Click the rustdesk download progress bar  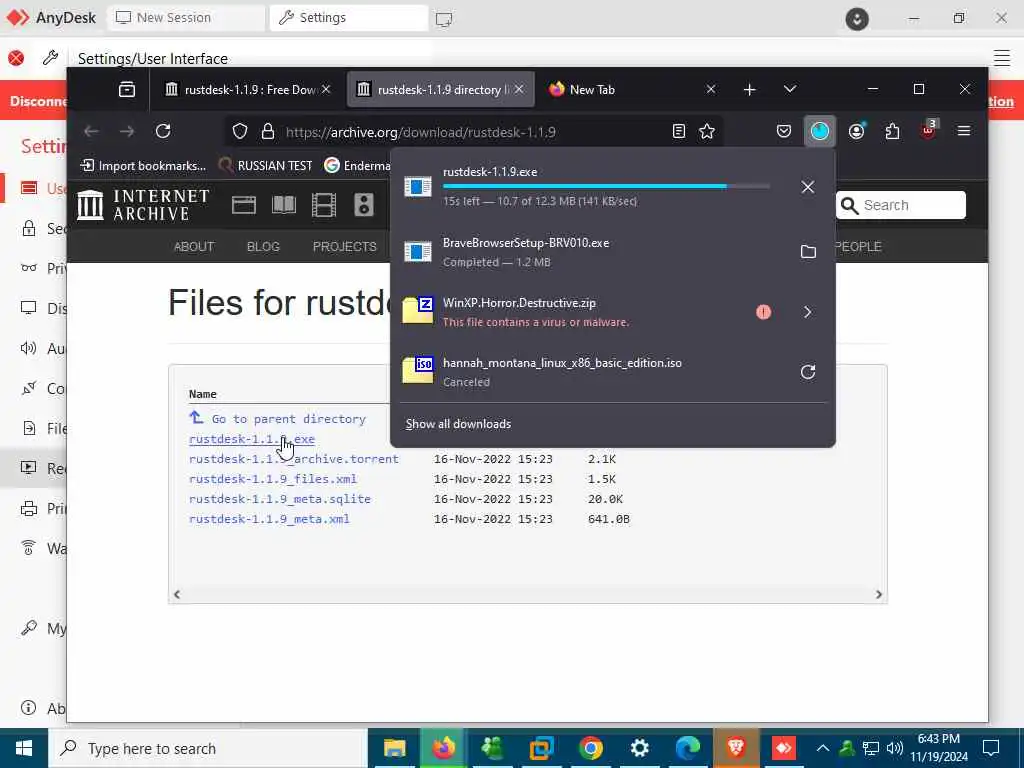606,187
